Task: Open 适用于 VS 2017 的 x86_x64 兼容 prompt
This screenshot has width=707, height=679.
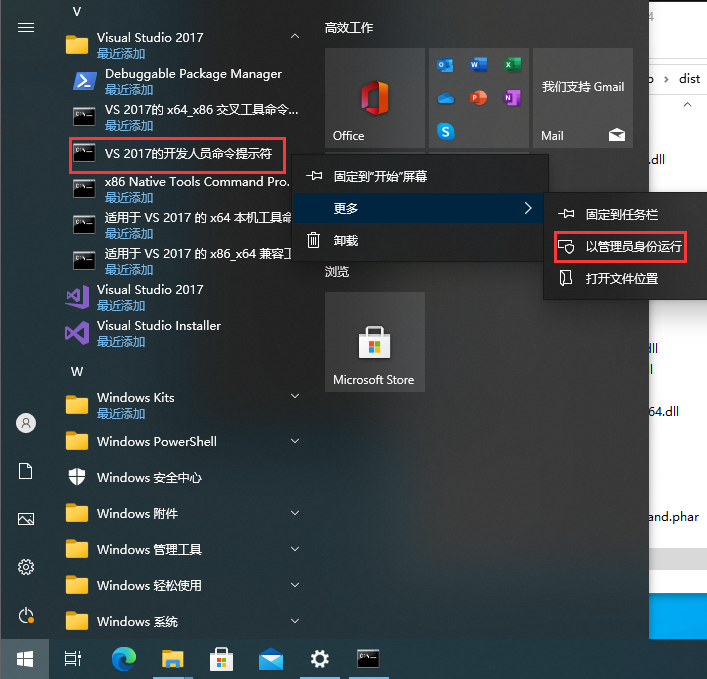Action: point(180,261)
